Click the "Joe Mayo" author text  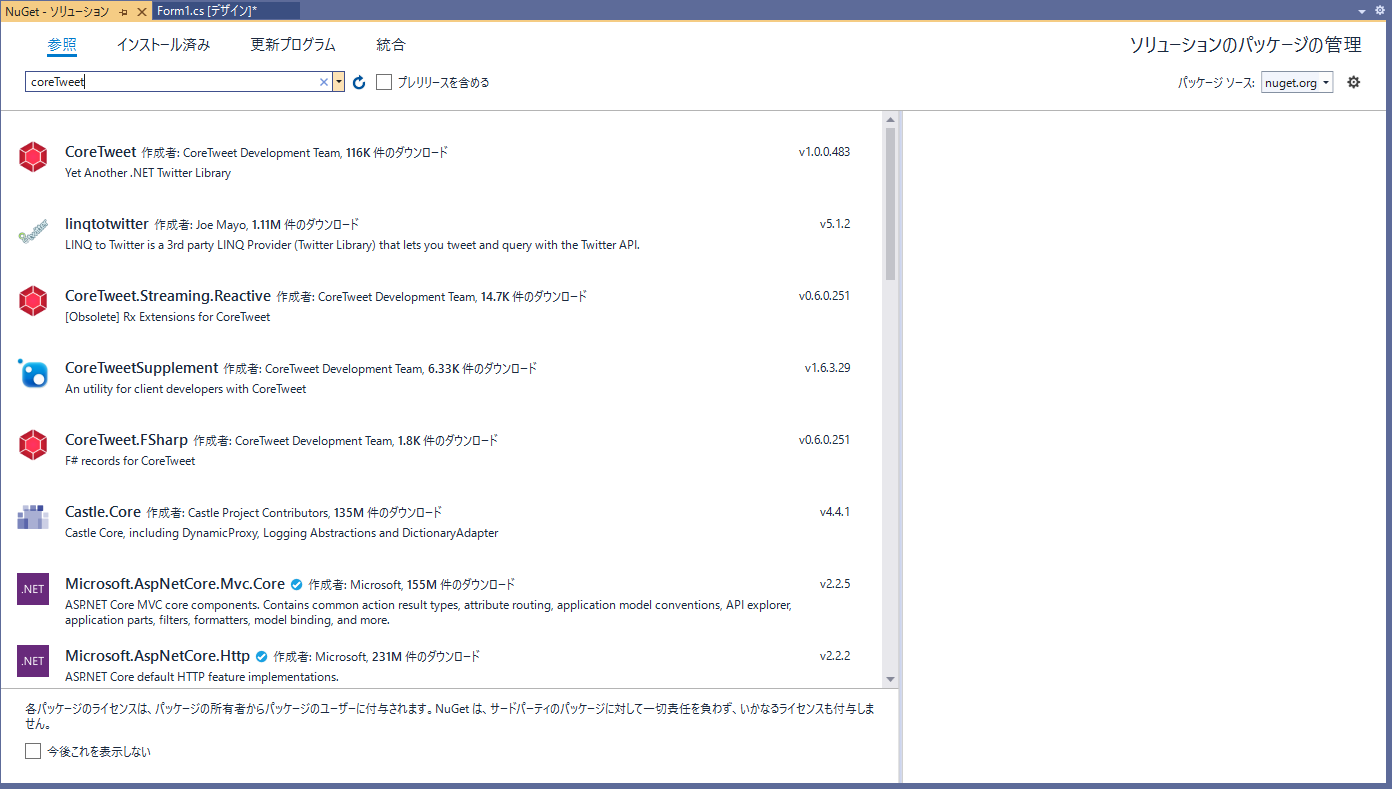click(222, 225)
